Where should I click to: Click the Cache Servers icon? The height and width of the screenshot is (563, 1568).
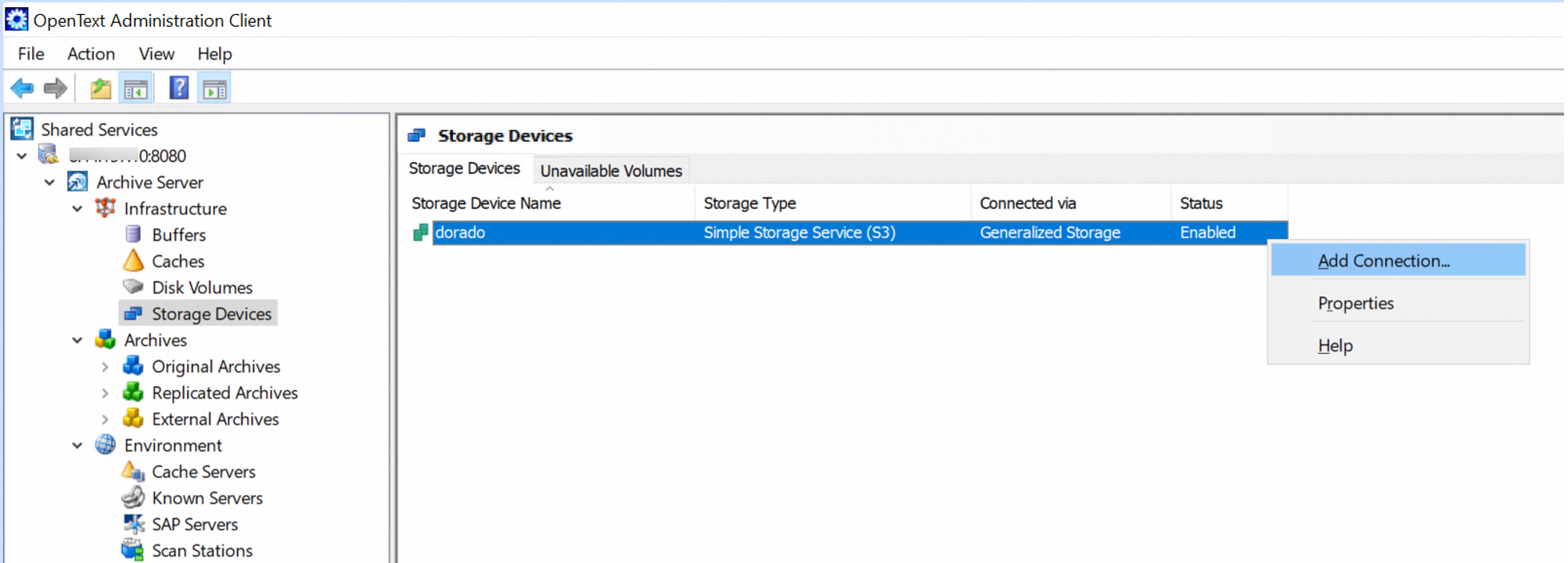pos(134,471)
